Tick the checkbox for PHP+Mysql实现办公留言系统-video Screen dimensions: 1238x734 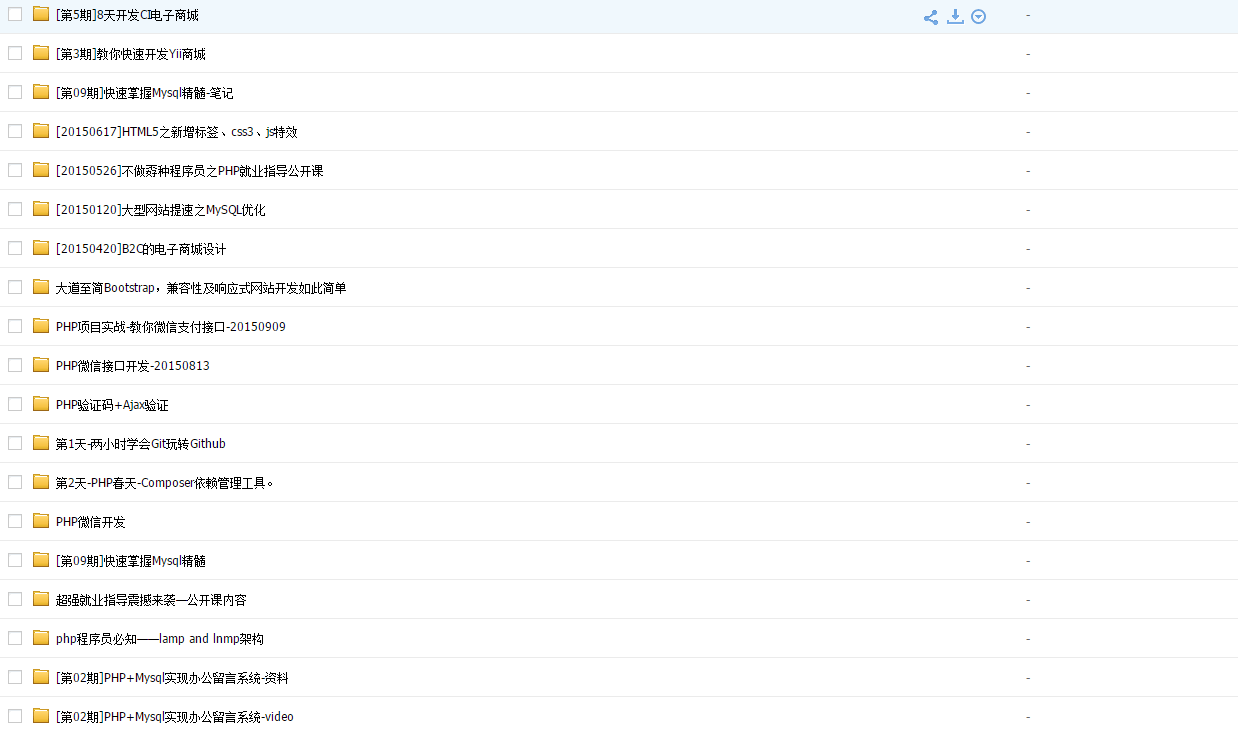[x=15, y=716]
